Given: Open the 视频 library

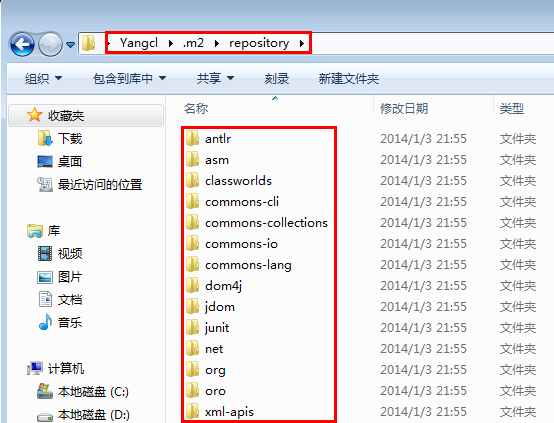Looking at the screenshot, I should 70,253.
